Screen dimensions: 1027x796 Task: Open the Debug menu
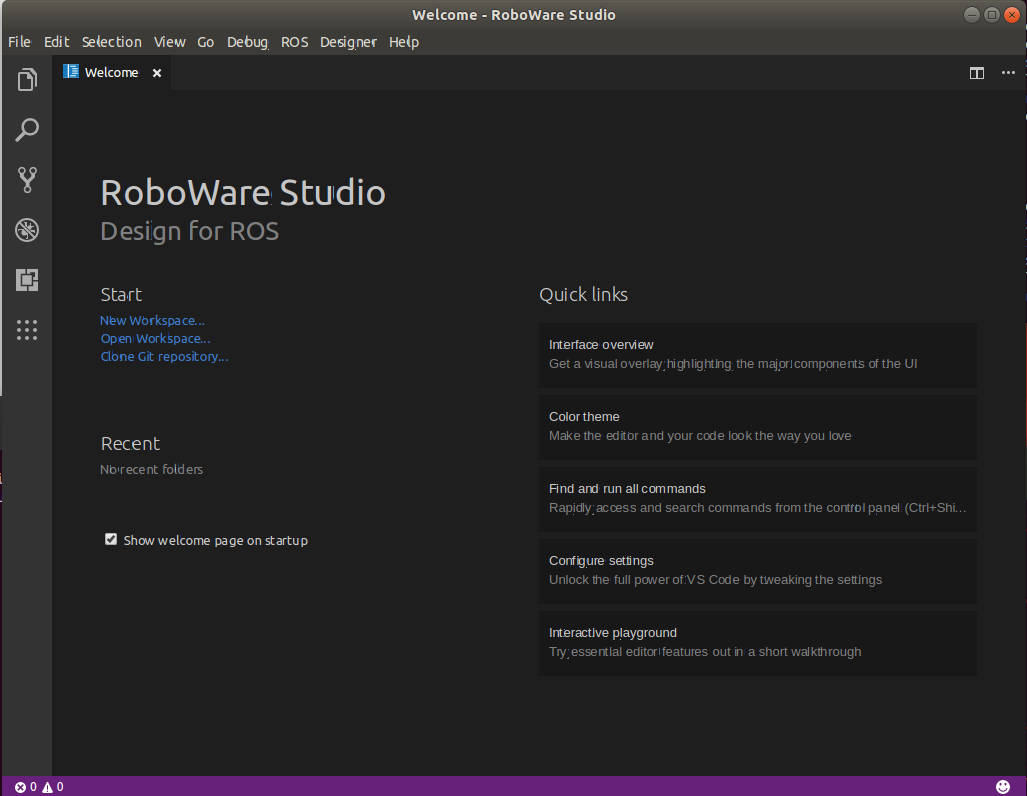click(x=248, y=42)
